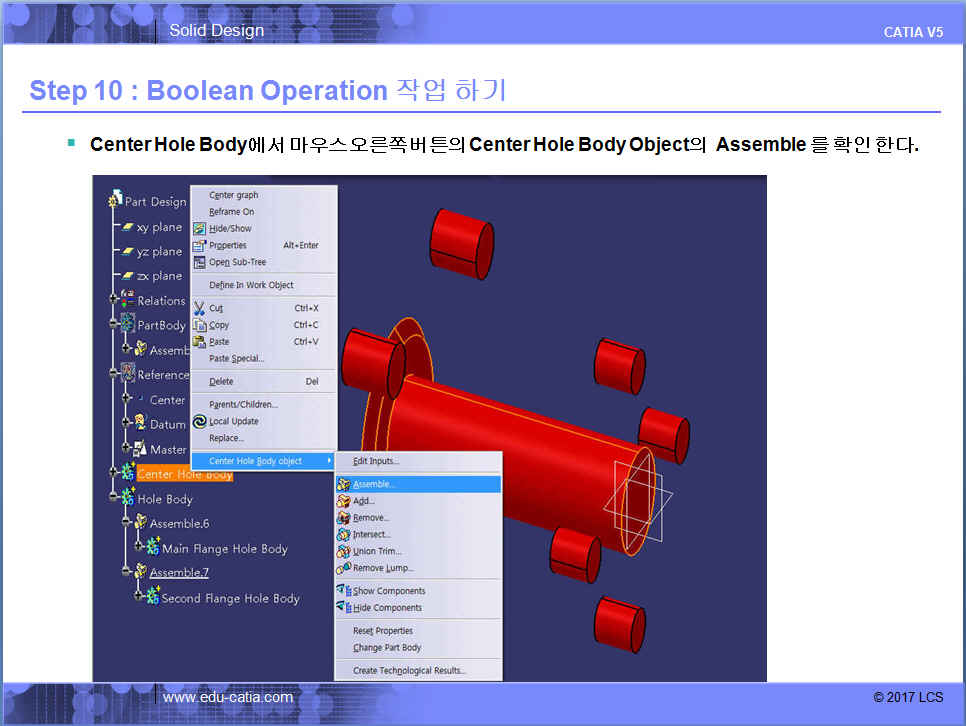Select Assemble.7 in the specification tree
The width and height of the screenshot is (966, 726).
[x=179, y=573]
